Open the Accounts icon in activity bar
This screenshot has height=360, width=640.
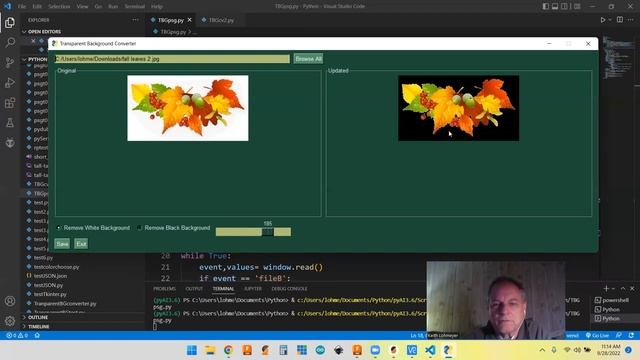pos(10,301)
